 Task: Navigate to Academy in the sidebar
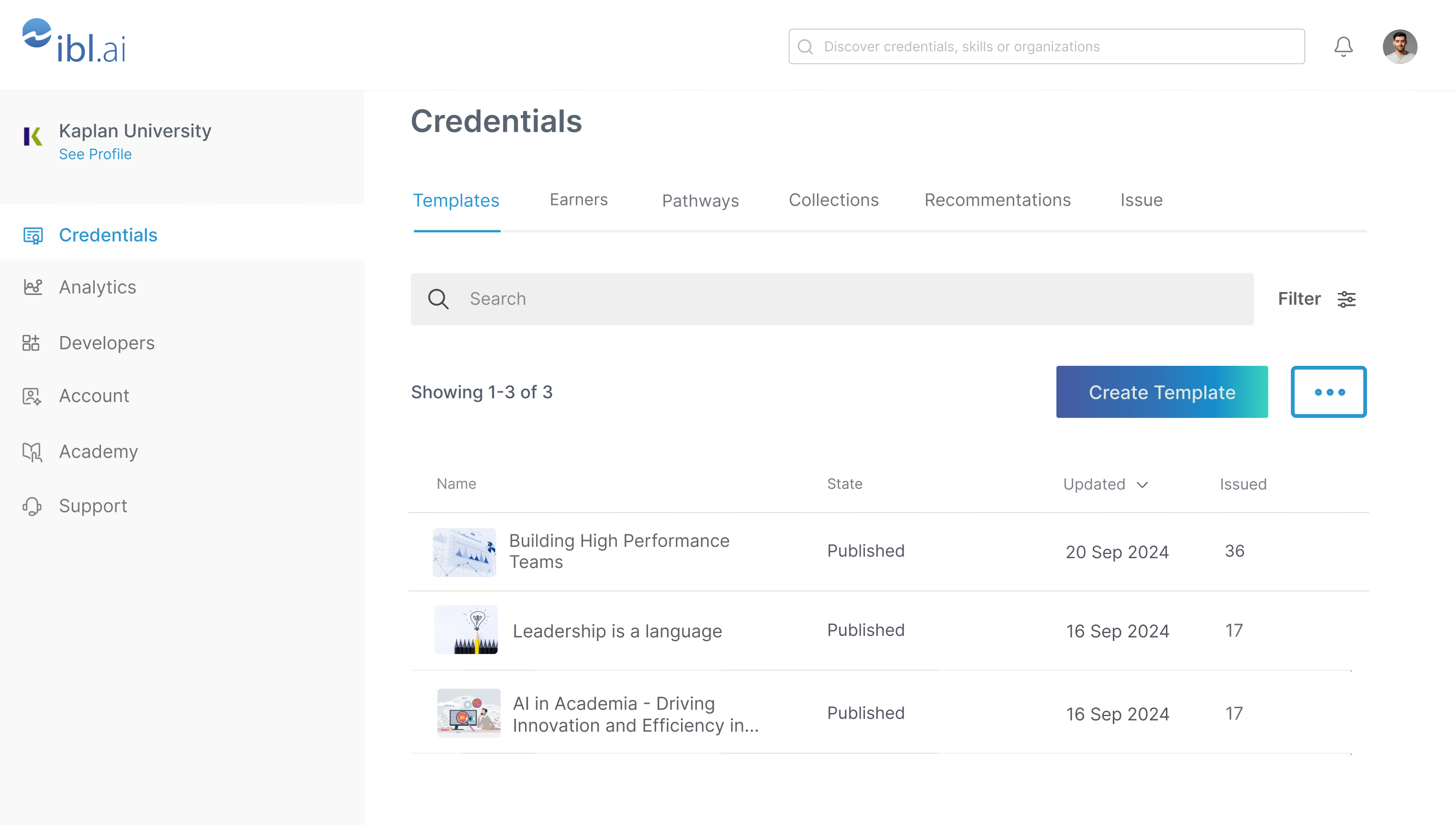tap(99, 452)
